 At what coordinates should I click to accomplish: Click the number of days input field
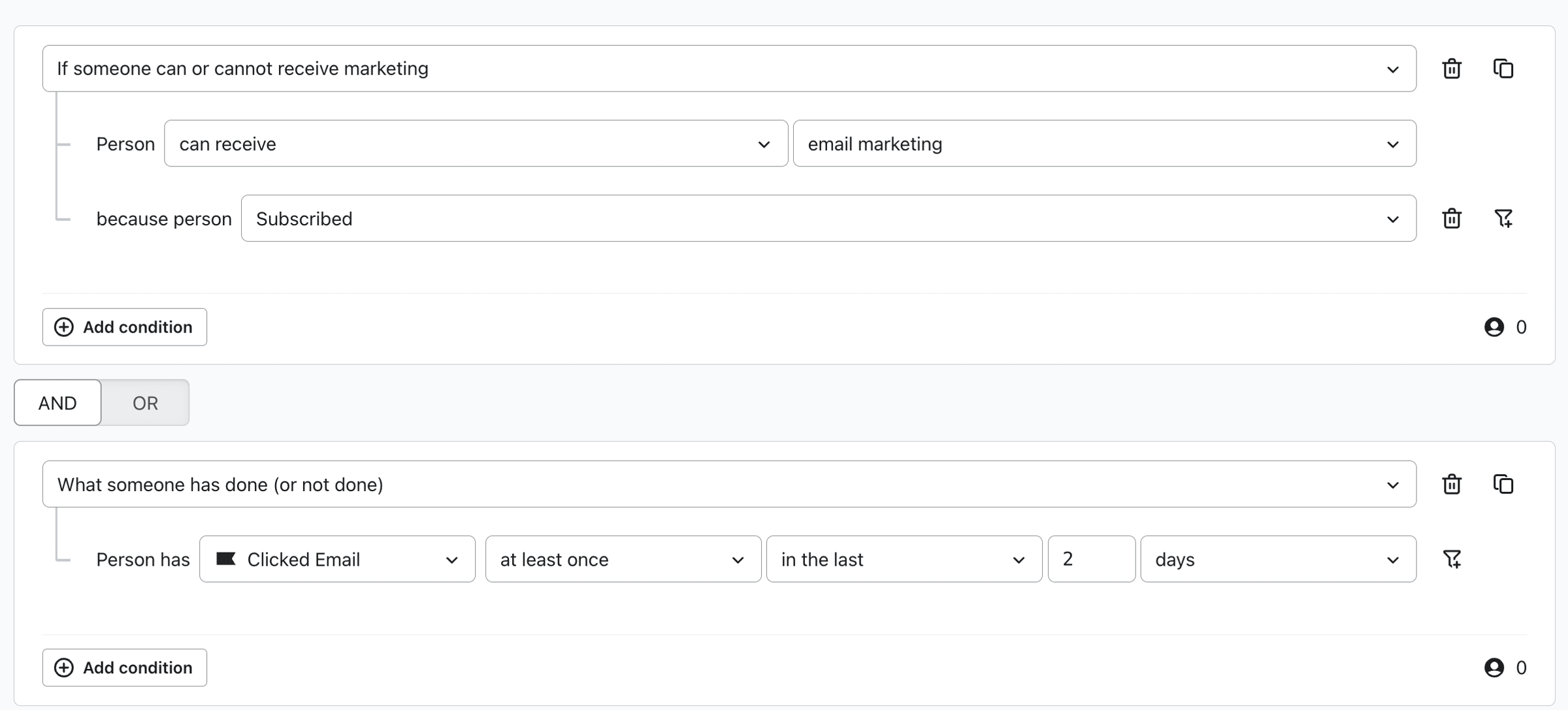(x=1090, y=559)
